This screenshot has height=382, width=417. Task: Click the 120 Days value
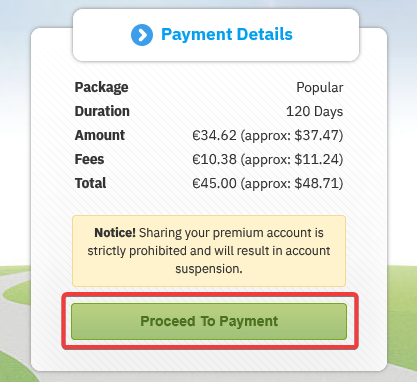click(315, 111)
